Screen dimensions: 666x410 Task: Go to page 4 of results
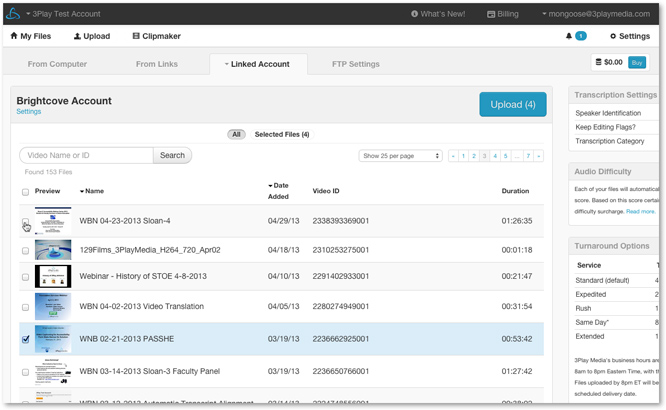tap(495, 156)
